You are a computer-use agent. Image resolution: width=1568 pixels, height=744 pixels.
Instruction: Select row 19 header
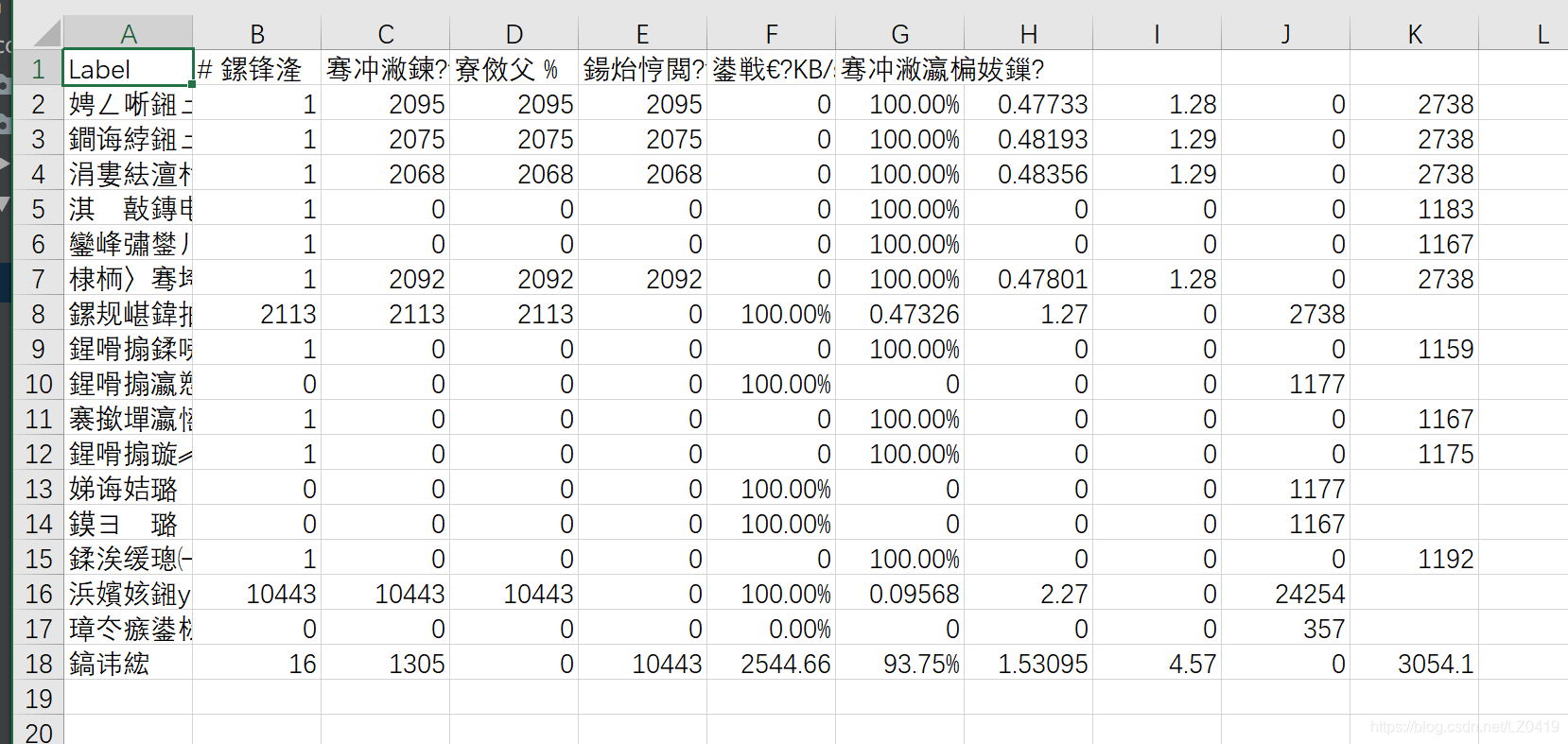[x=38, y=699]
